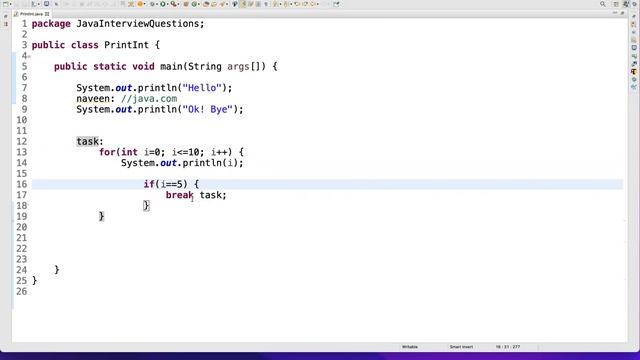Viewport: 640px width, 360px height.
Task: Click the green Run button in the toolbar
Action: tap(163, 4)
